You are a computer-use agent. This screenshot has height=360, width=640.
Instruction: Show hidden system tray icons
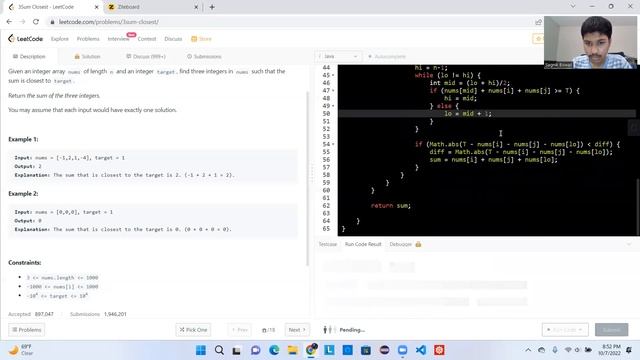tap(528, 350)
